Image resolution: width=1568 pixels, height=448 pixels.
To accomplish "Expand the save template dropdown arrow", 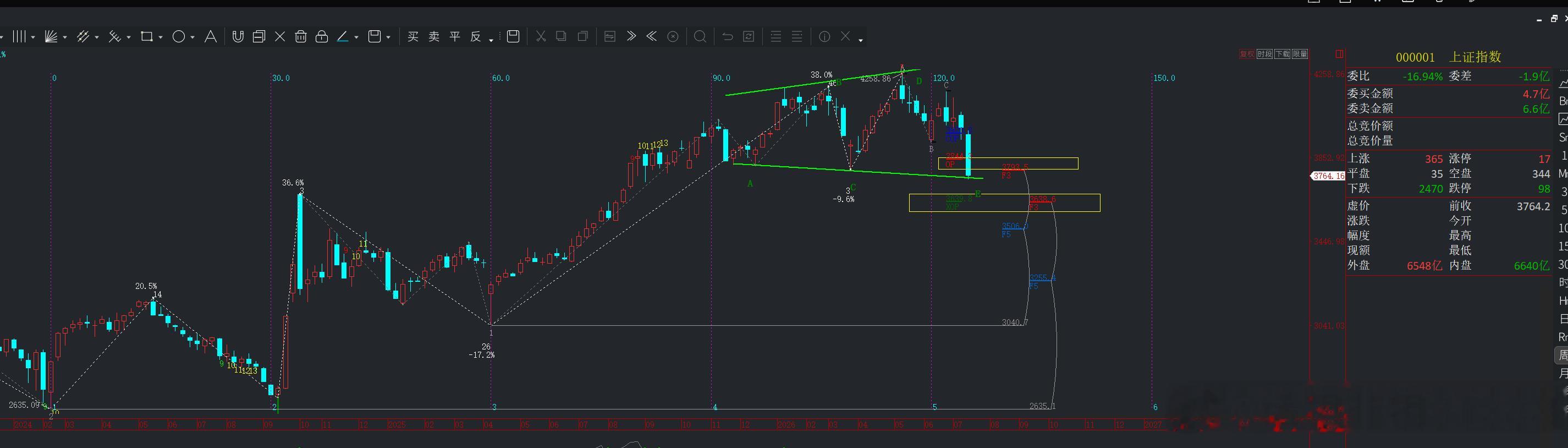I will click(x=388, y=38).
